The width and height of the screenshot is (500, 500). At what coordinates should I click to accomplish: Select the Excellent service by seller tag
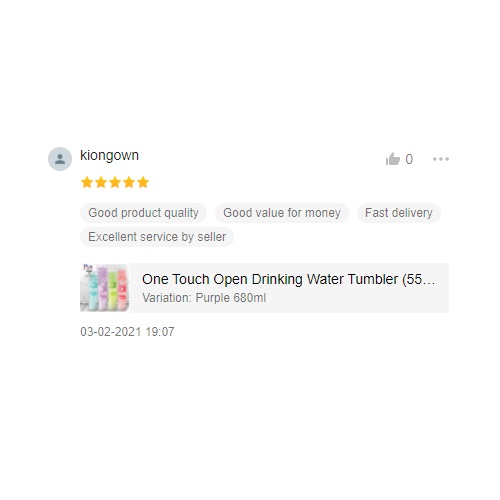(x=157, y=237)
